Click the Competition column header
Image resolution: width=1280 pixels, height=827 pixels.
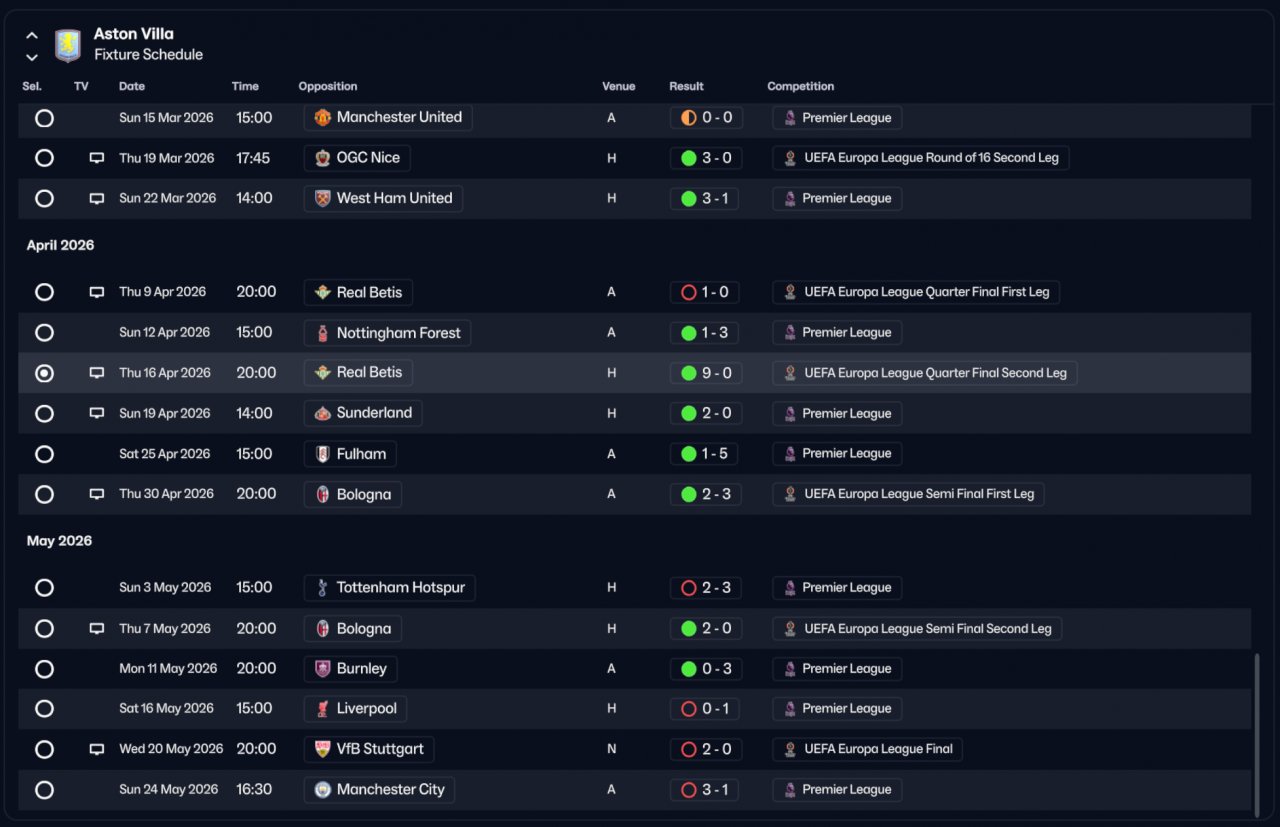pyautogui.click(x=800, y=86)
